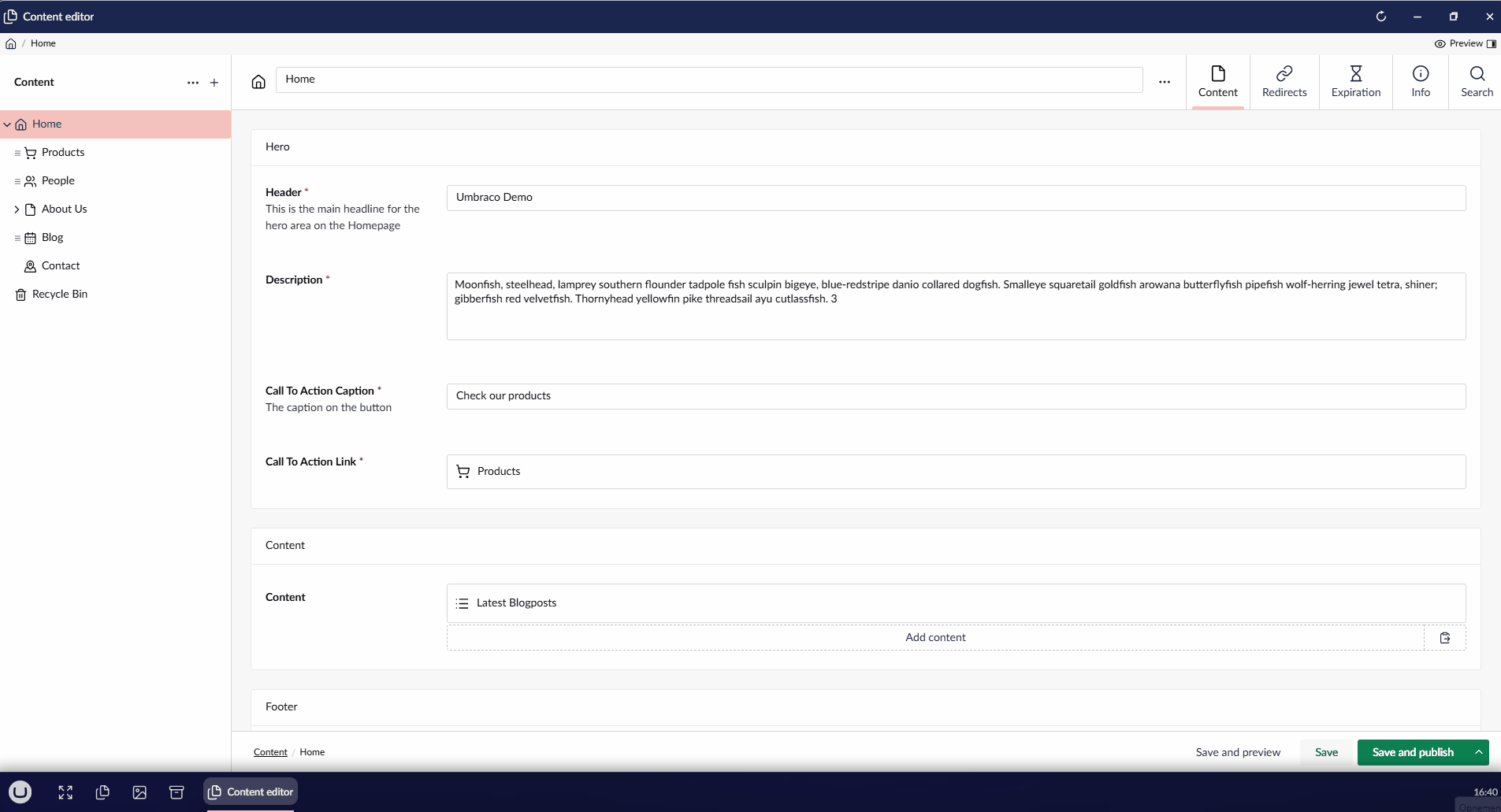Viewport: 1501px width, 812px height.
Task: Click the Save and publish button
Action: tap(1413, 752)
